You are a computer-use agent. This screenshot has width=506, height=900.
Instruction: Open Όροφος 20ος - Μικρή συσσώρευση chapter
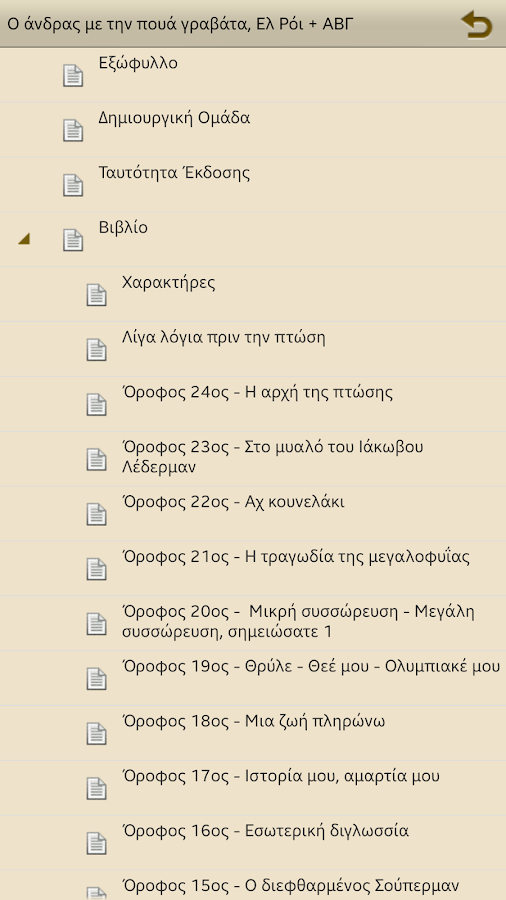[253, 623]
